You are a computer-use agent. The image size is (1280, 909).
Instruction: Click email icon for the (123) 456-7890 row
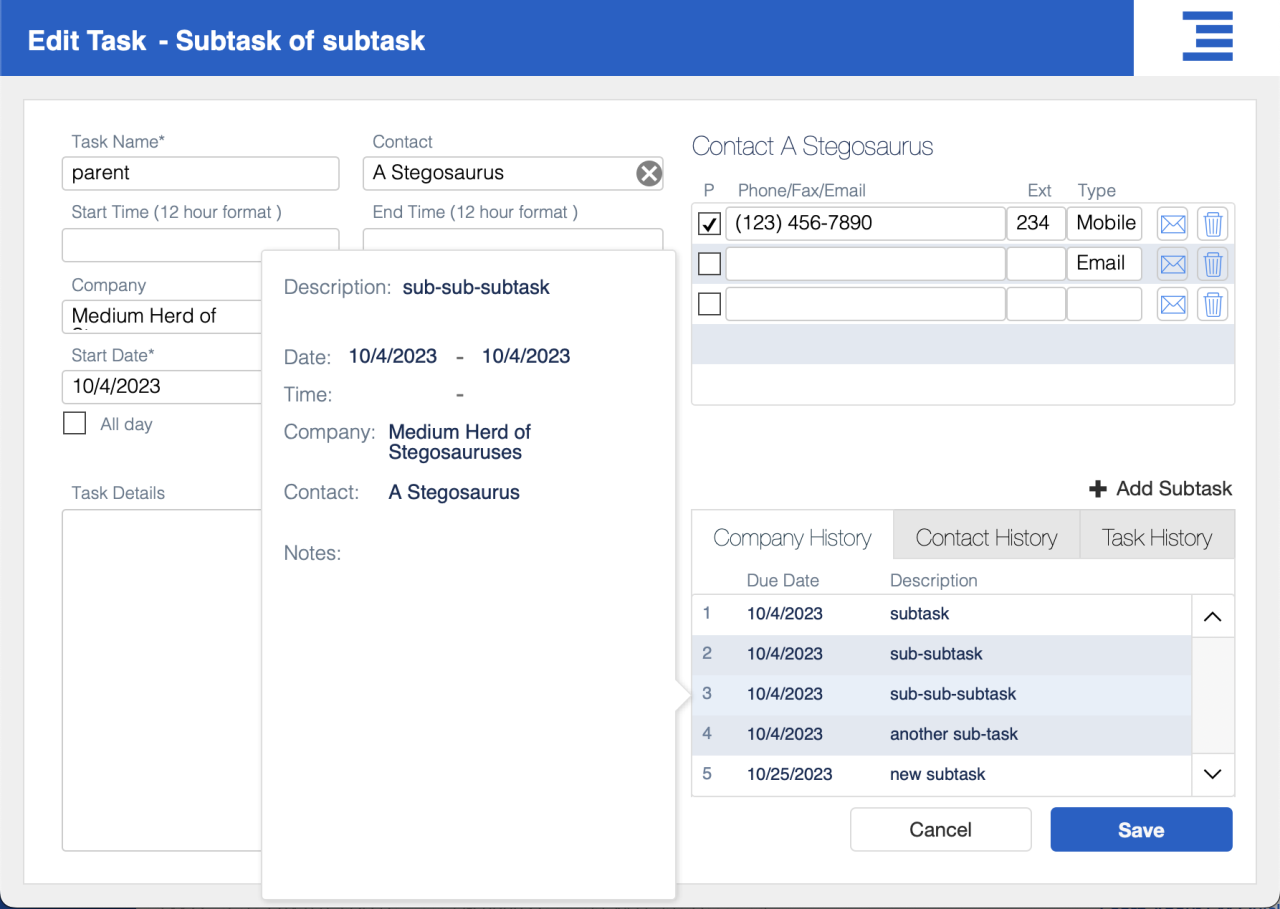coord(1173,224)
